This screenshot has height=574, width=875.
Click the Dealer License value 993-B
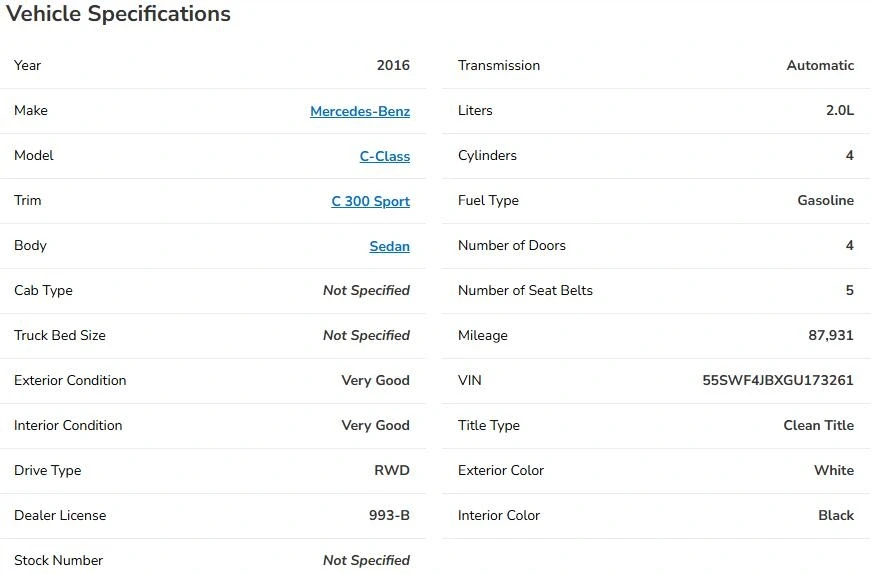(x=390, y=515)
